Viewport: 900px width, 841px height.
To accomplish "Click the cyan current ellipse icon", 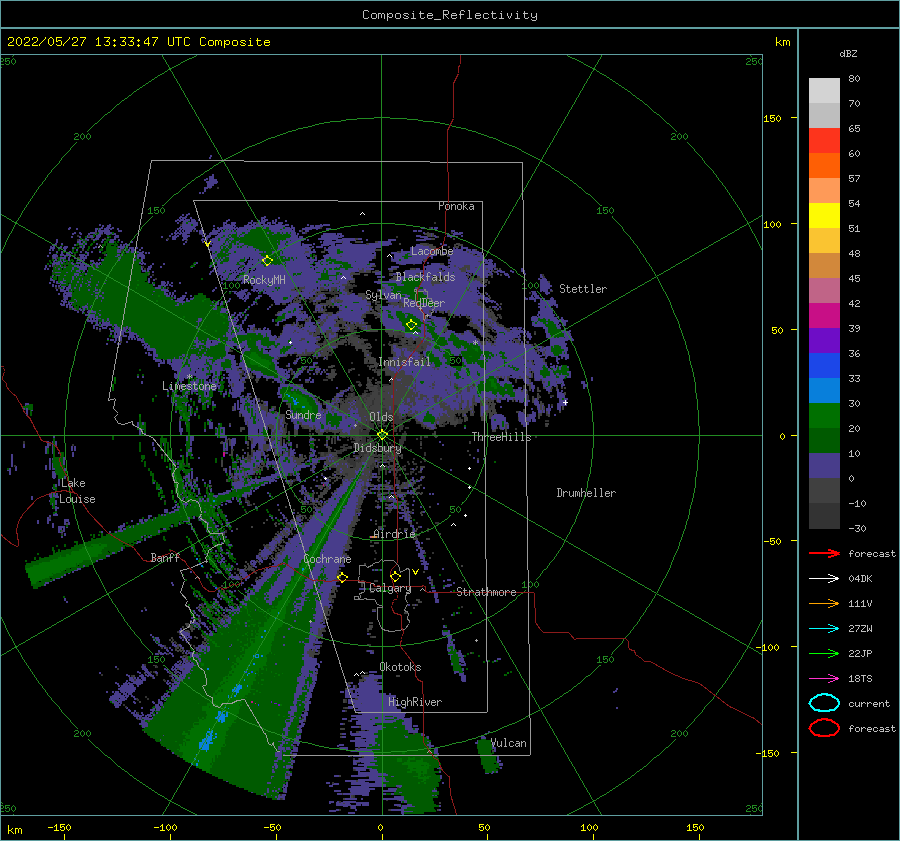I will (x=824, y=703).
